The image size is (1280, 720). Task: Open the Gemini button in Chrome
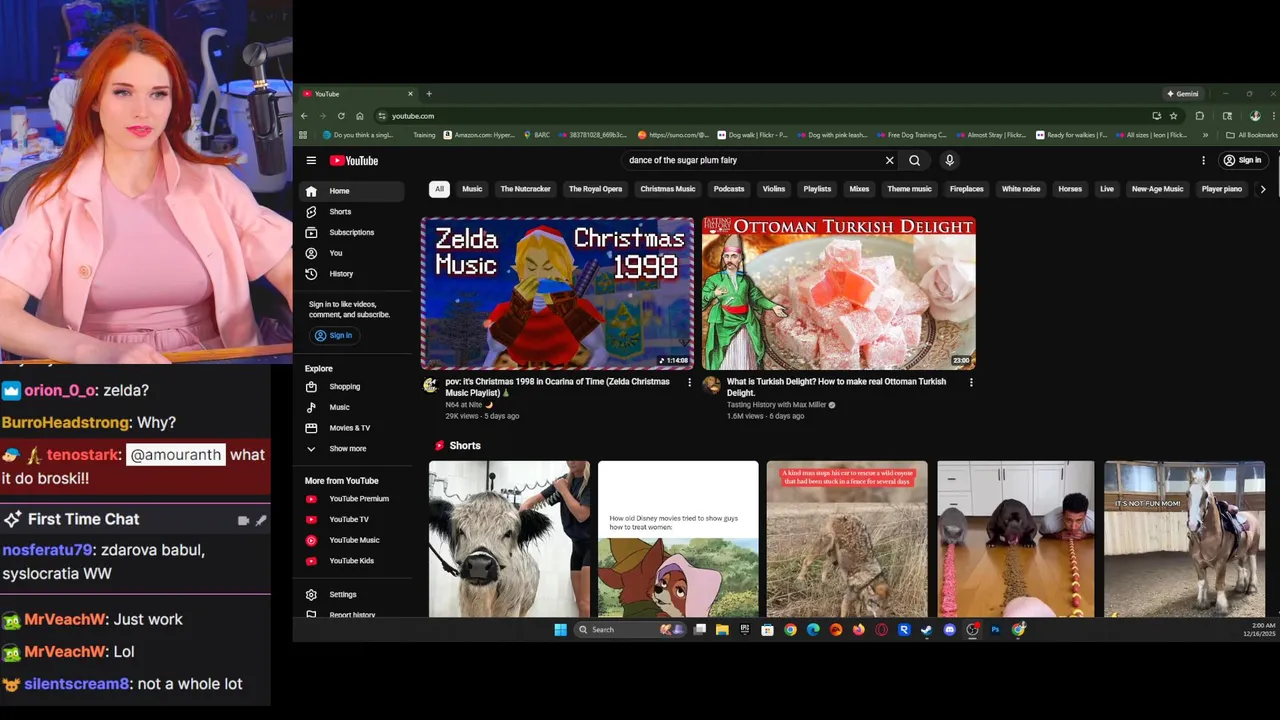click(1182, 94)
